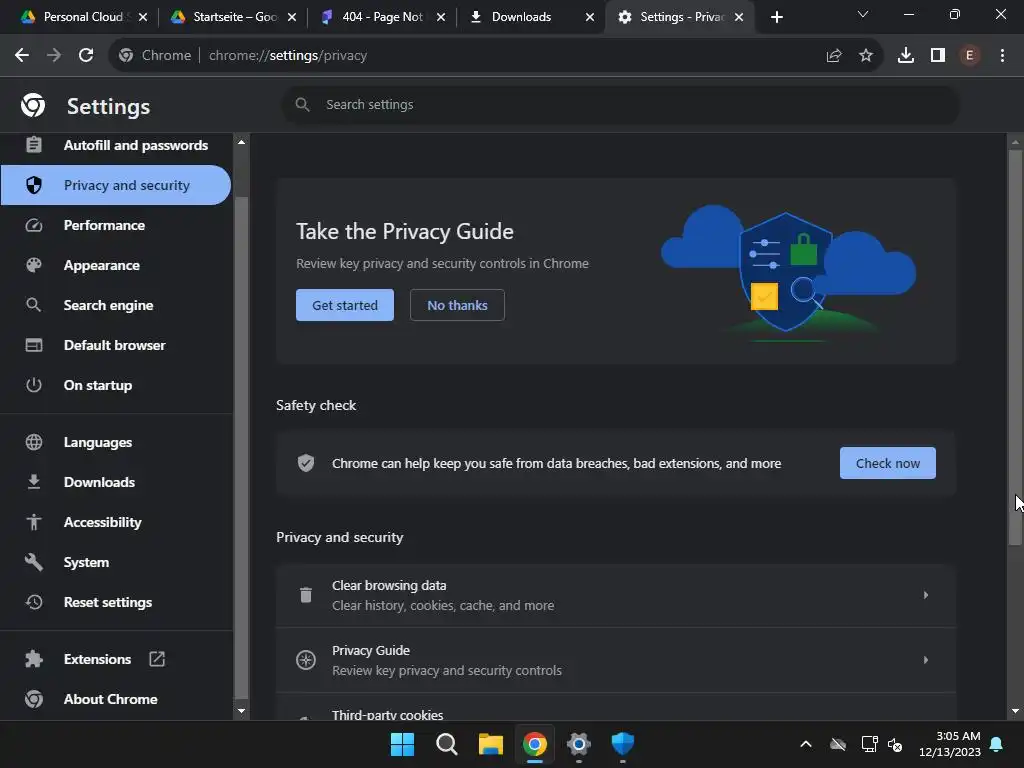1024x768 pixels.
Task: Click the external link icon beside Extensions
Action: (x=157, y=659)
